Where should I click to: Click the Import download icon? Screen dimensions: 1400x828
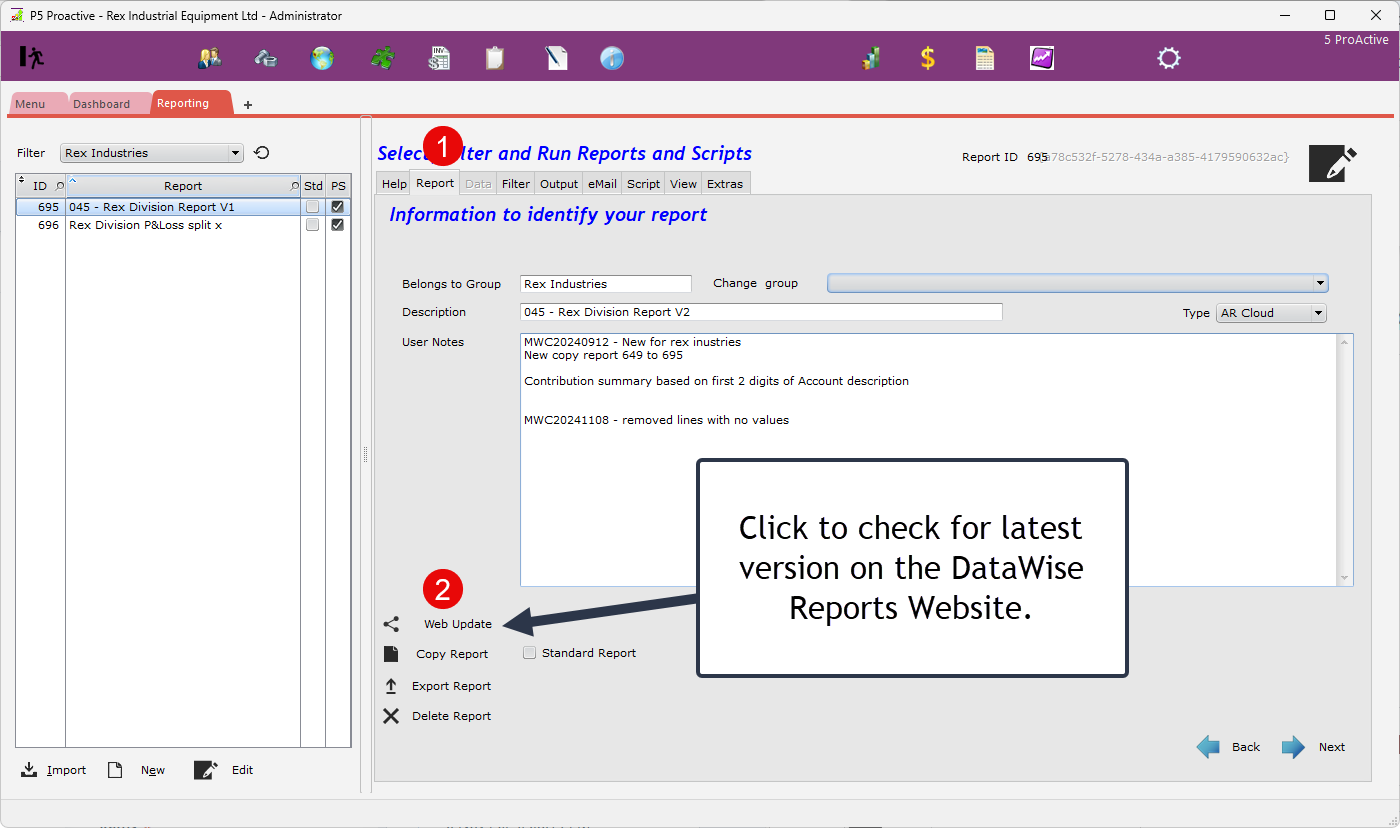29,770
